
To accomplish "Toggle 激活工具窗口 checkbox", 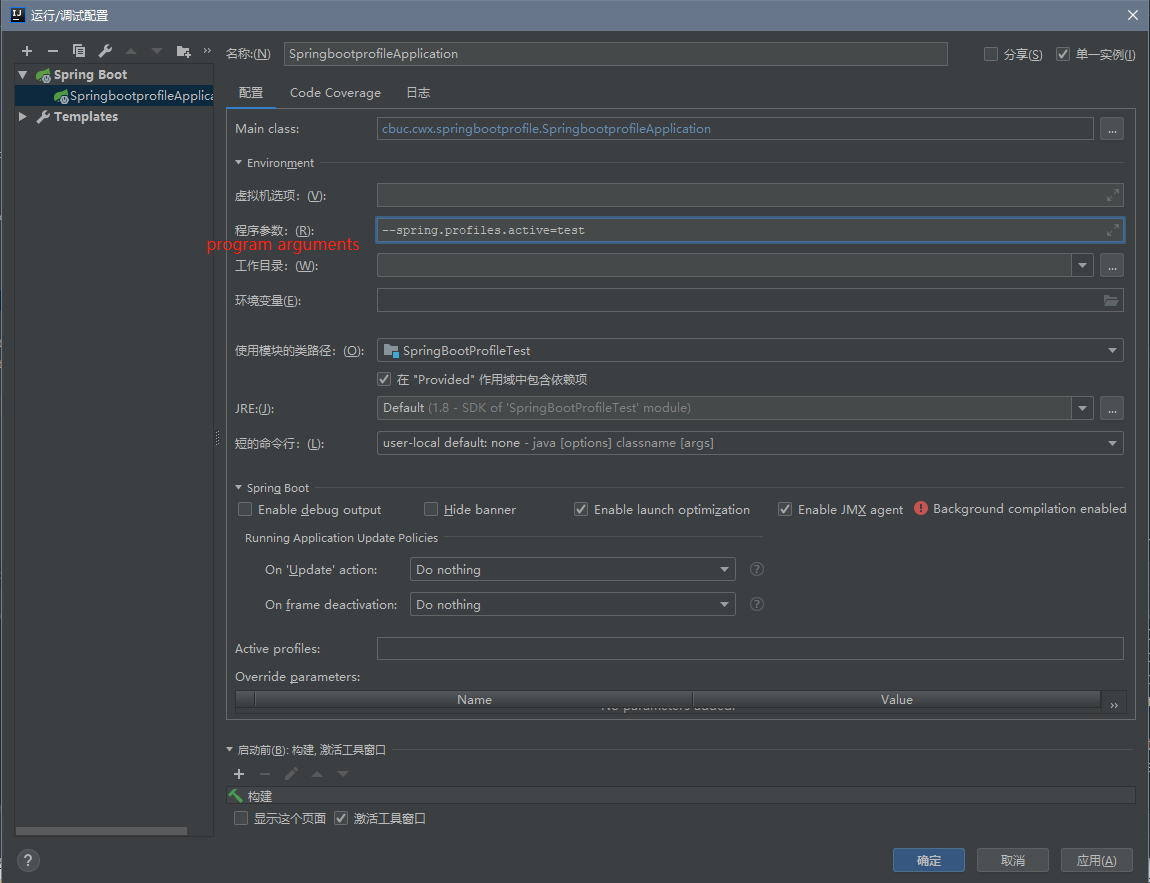I will coord(341,818).
